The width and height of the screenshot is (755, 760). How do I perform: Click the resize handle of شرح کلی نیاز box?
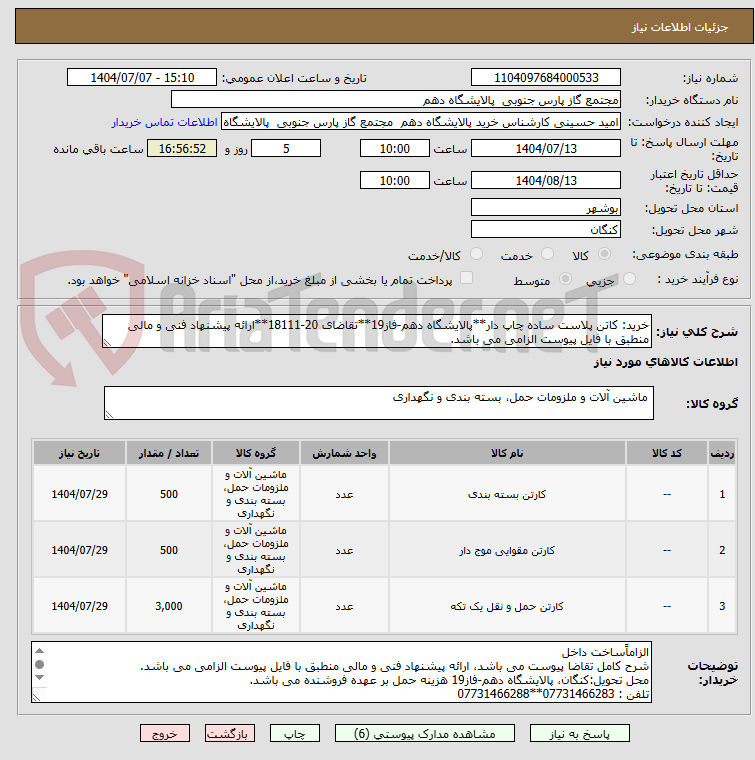108,343
